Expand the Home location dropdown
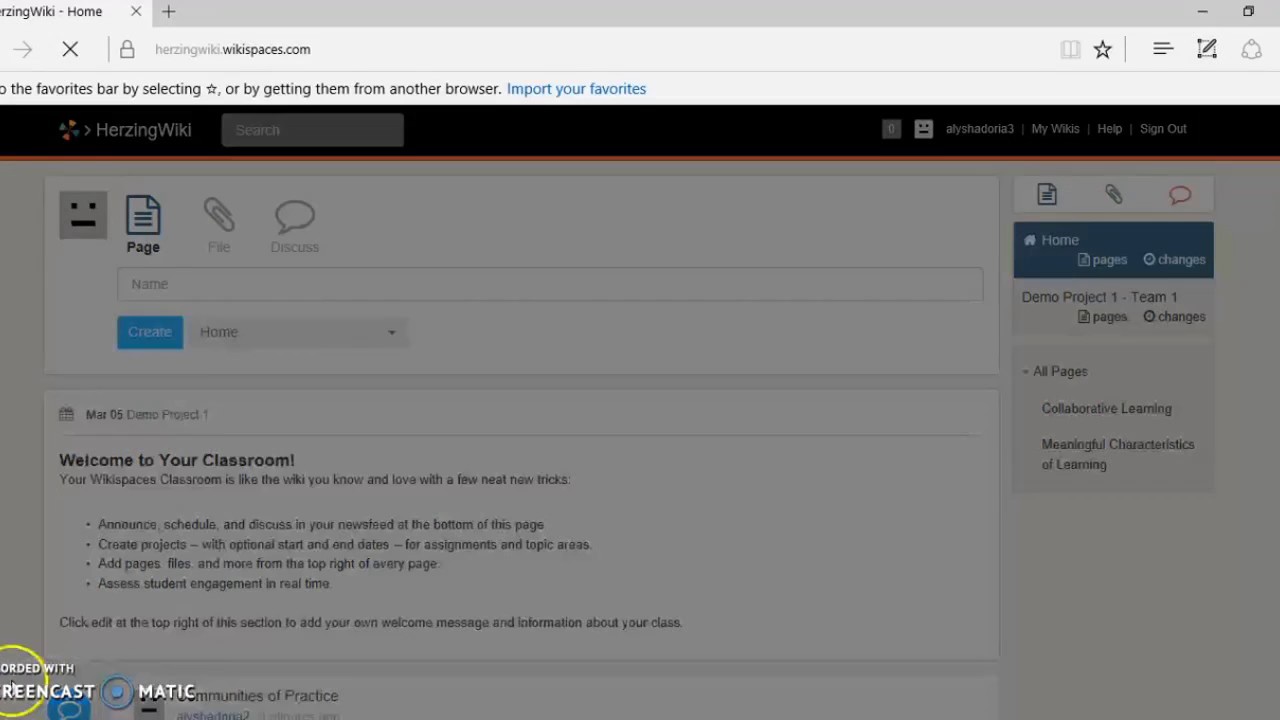Image resolution: width=1280 pixels, height=720 pixels. 298,332
